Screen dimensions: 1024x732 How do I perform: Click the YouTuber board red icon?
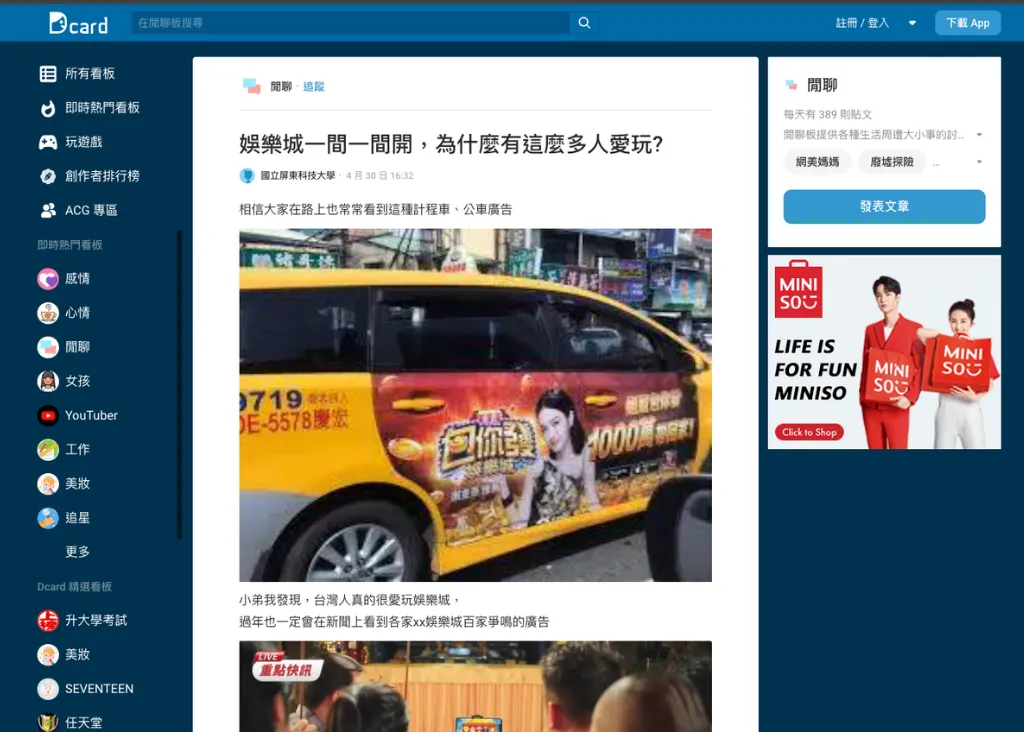tap(48, 415)
